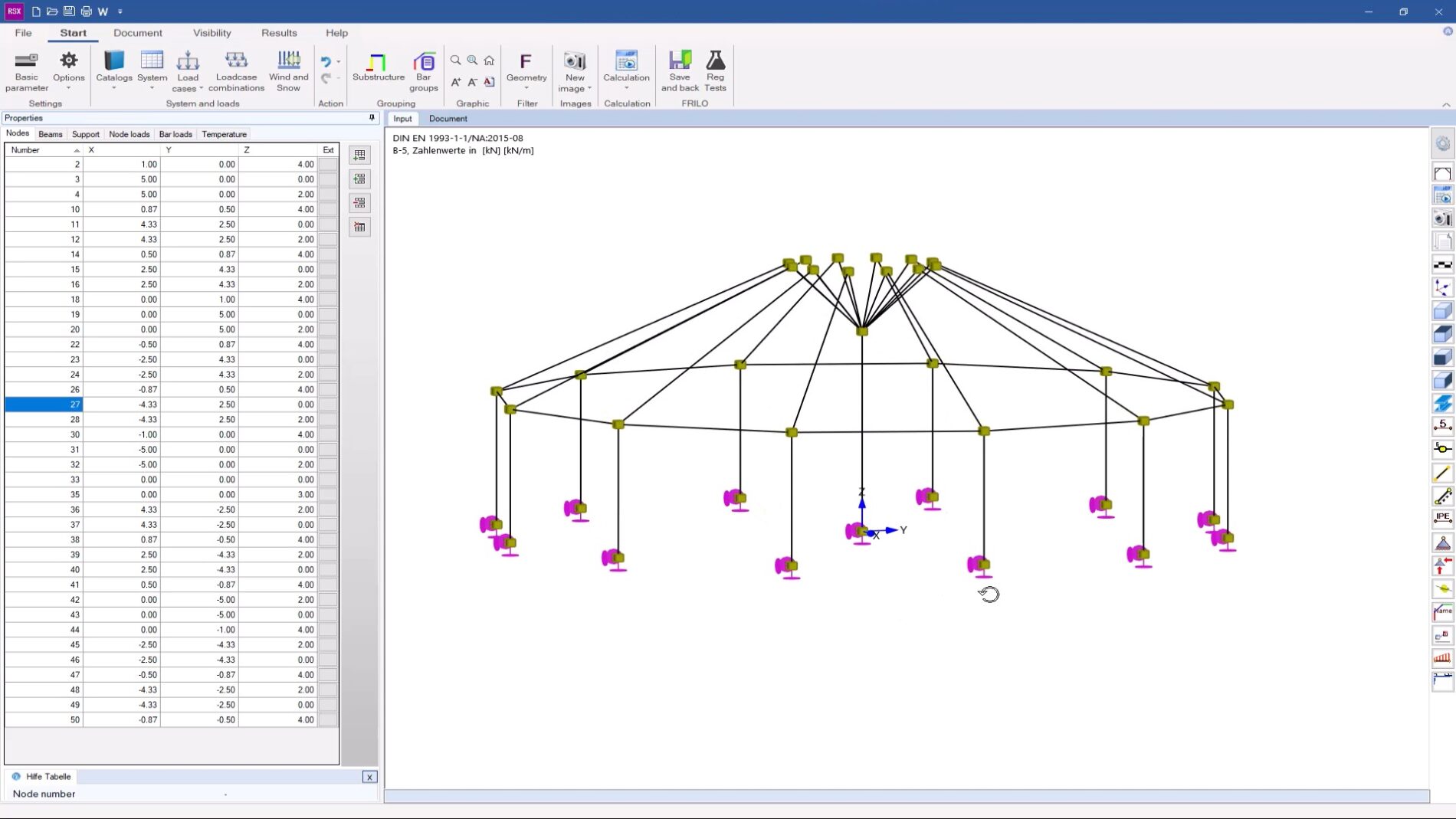Open the Wind and Snow tool
1456x819 pixels.
click(x=288, y=70)
